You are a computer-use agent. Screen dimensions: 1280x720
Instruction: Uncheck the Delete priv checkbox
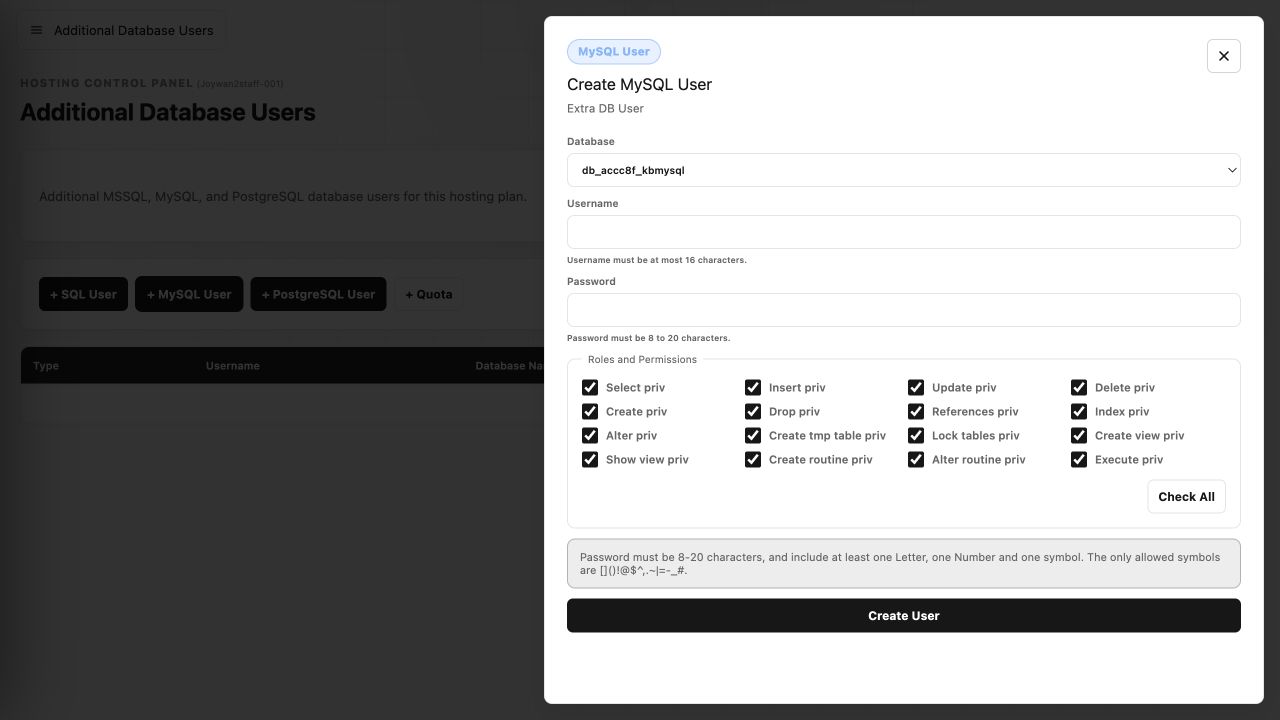[1079, 387]
